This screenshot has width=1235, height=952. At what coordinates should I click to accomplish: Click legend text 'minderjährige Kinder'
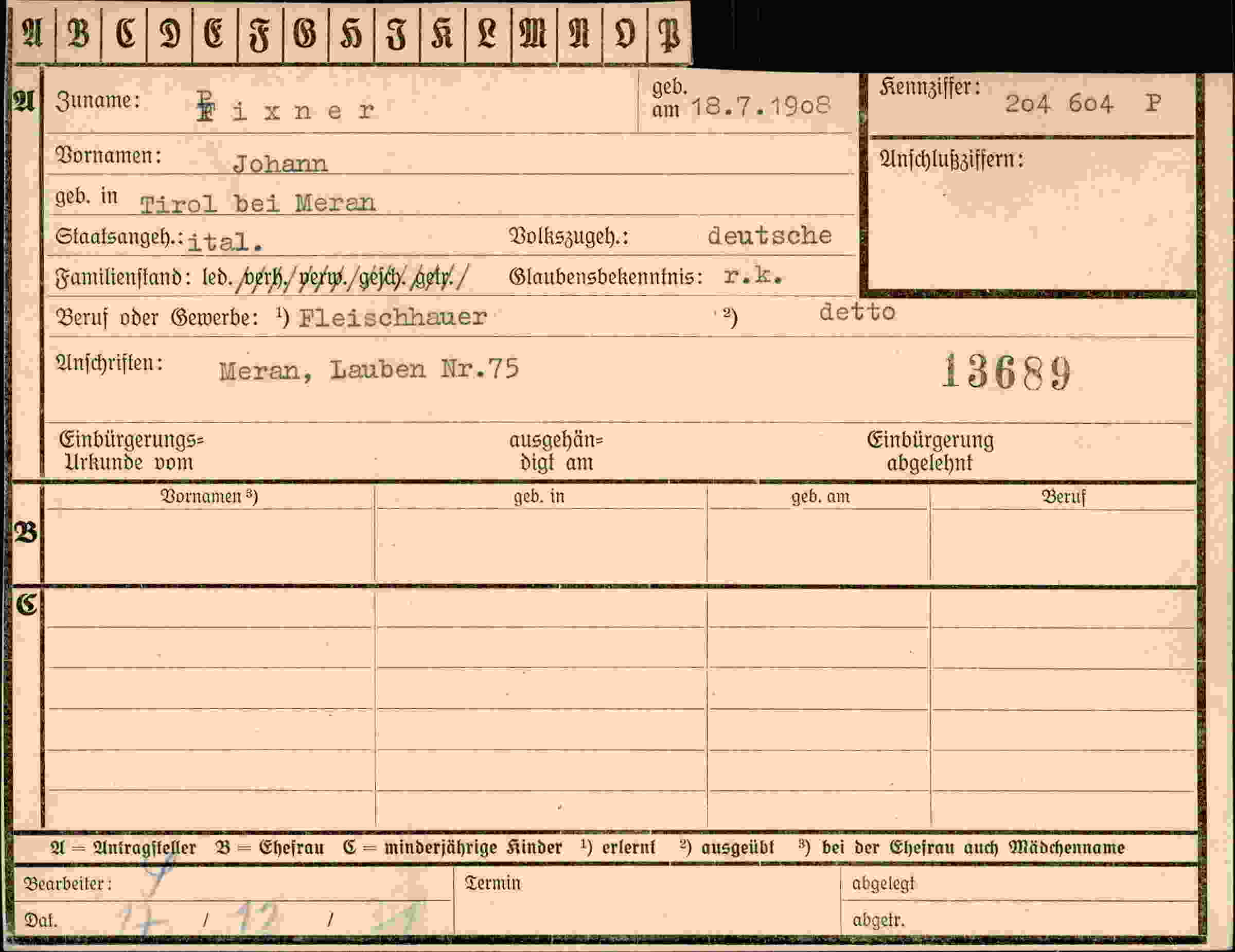[473, 848]
